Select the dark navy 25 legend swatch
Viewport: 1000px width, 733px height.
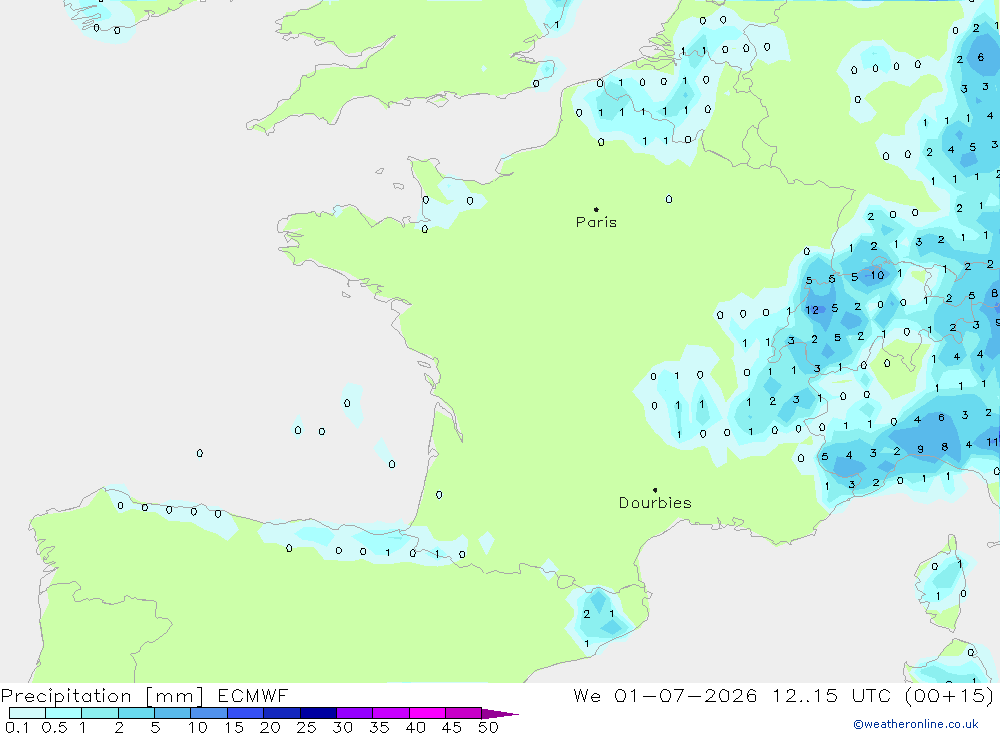[x=318, y=713]
